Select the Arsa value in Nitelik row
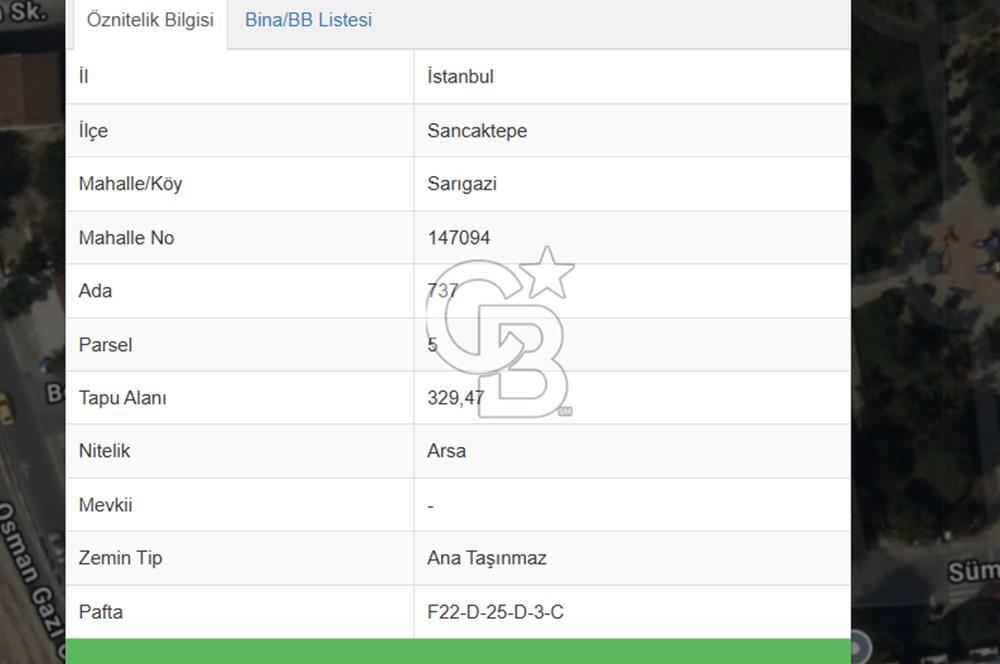 tap(446, 451)
